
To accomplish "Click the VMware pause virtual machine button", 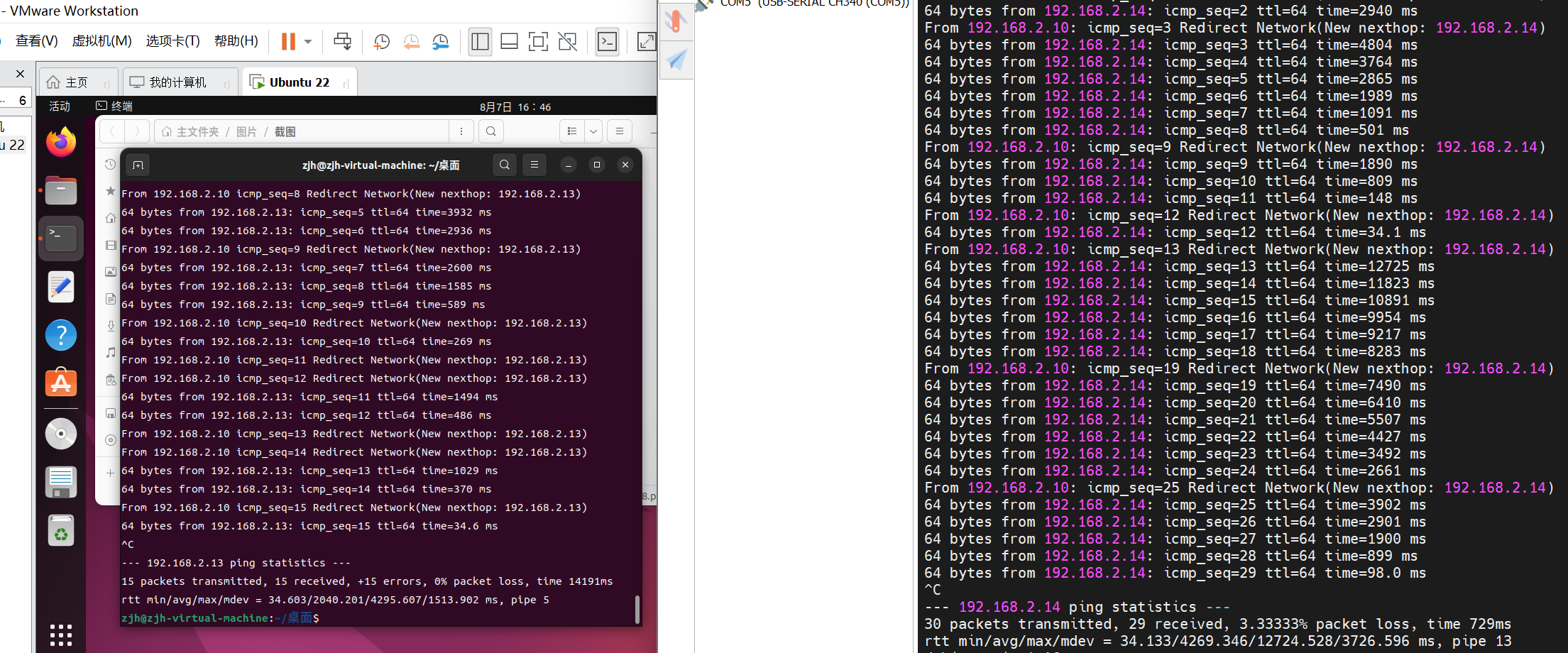I will click(x=288, y=41).
